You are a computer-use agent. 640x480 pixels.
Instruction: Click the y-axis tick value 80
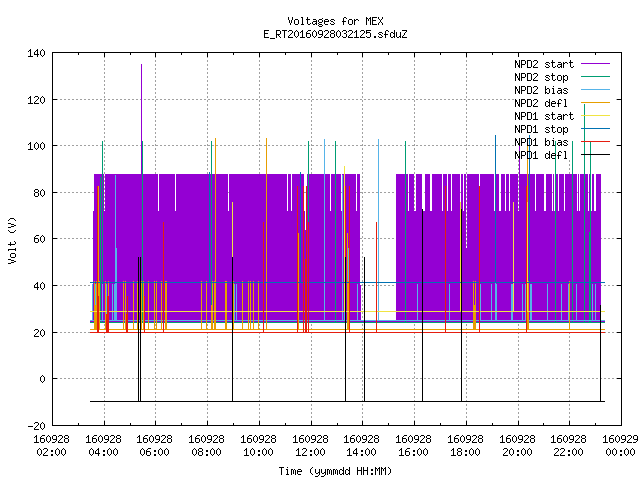pos(39,193)
